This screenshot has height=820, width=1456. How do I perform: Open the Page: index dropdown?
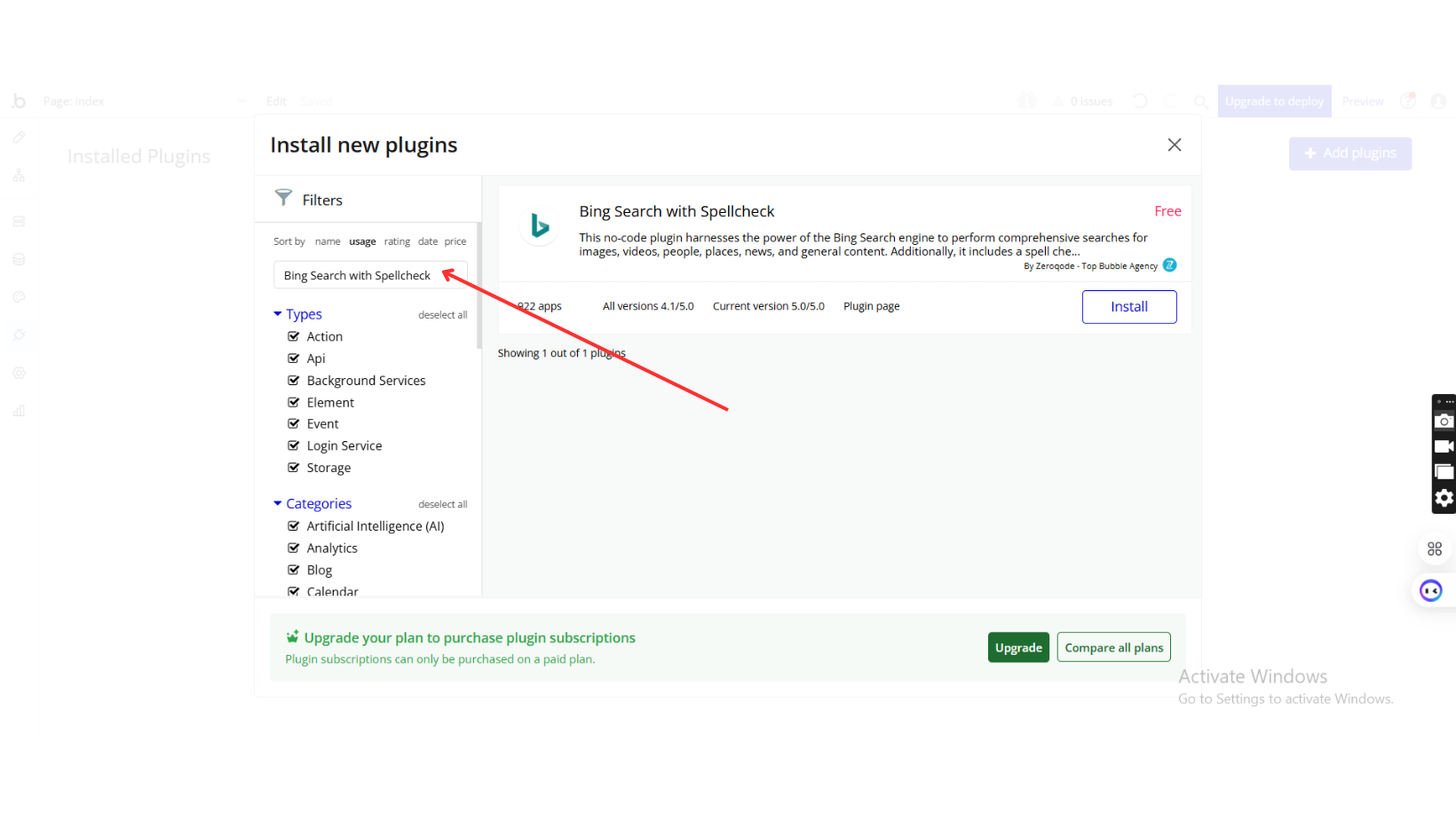point(142,101)
